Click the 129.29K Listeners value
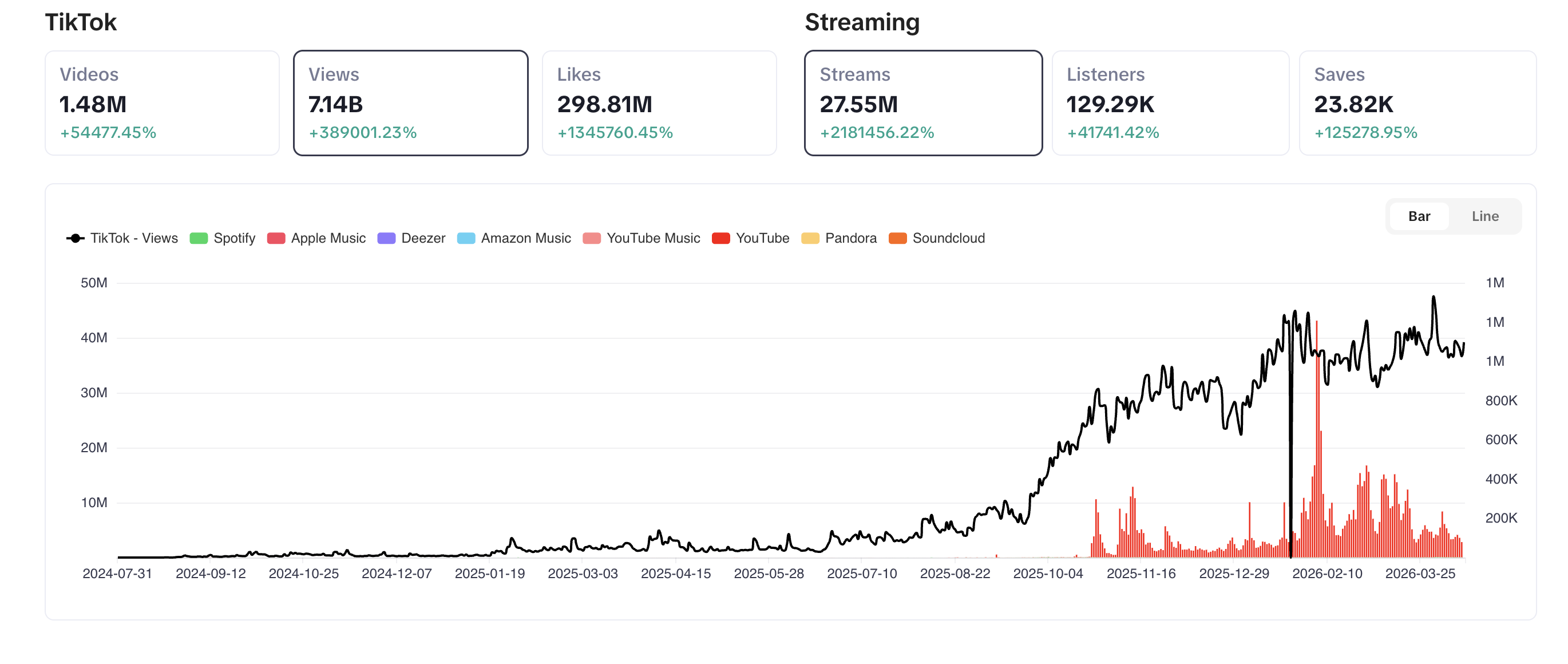The width and height of the screenshot is (1568, 664). click(x=1110, y=105)
